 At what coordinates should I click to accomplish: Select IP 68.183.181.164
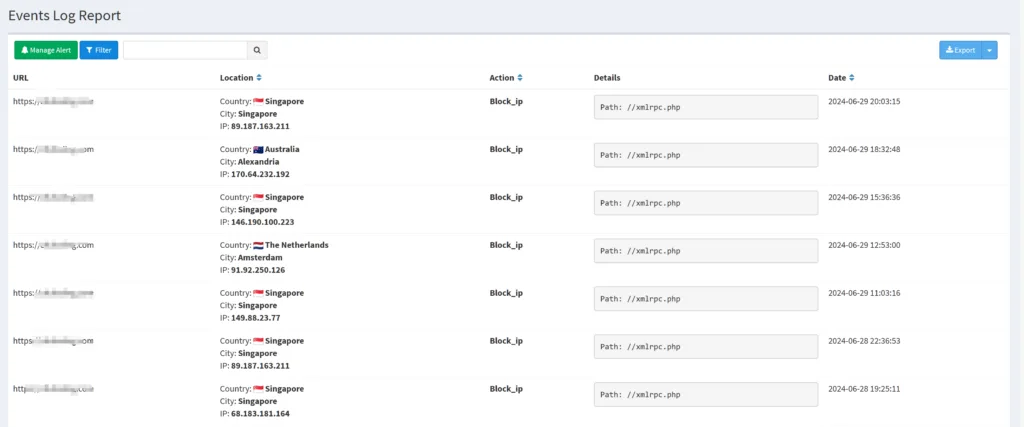point(261,414)
